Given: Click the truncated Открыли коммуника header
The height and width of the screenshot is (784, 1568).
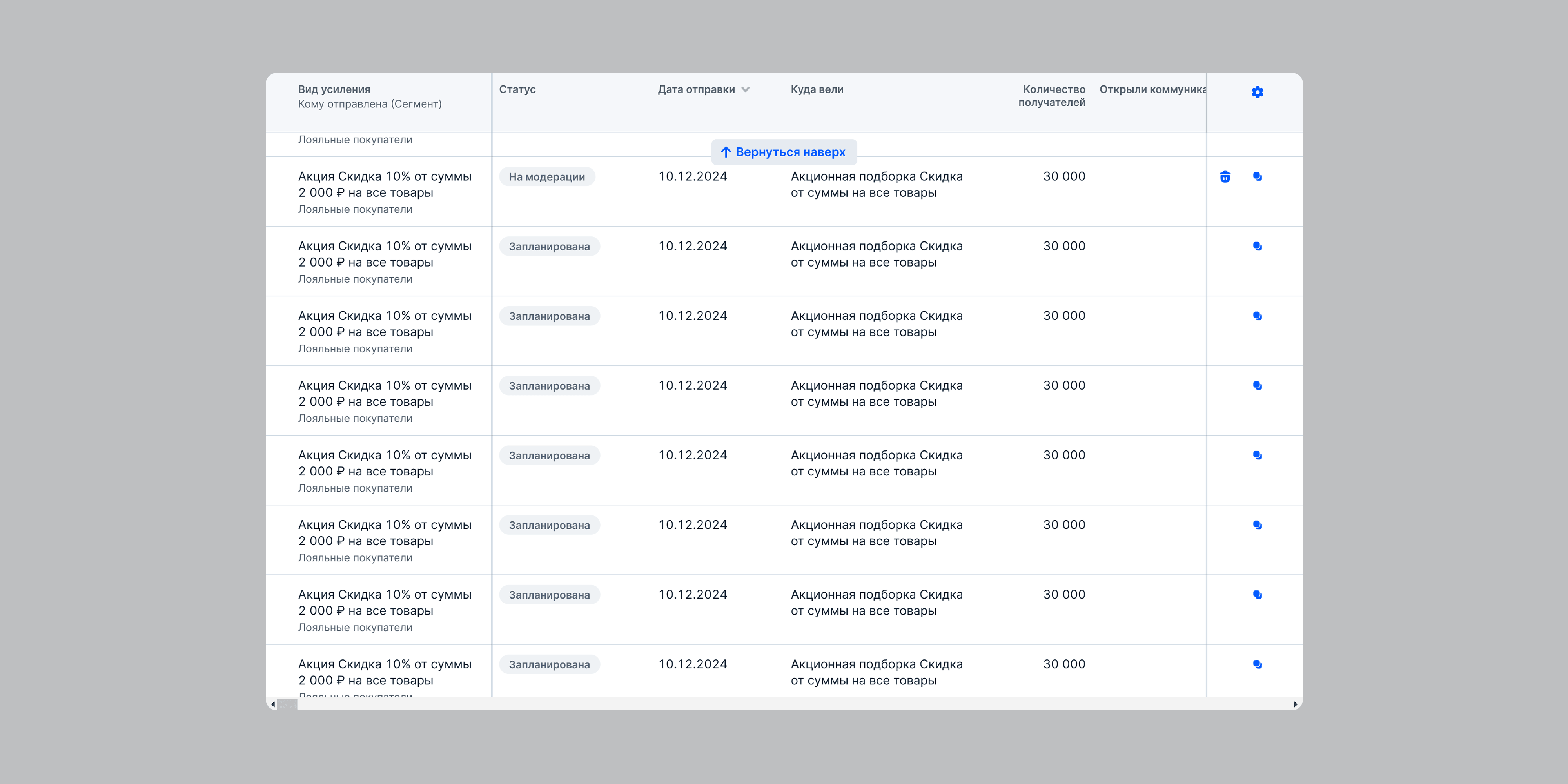Looking at the screenshot, I should pyautogui.click(x=1152, y=89).
